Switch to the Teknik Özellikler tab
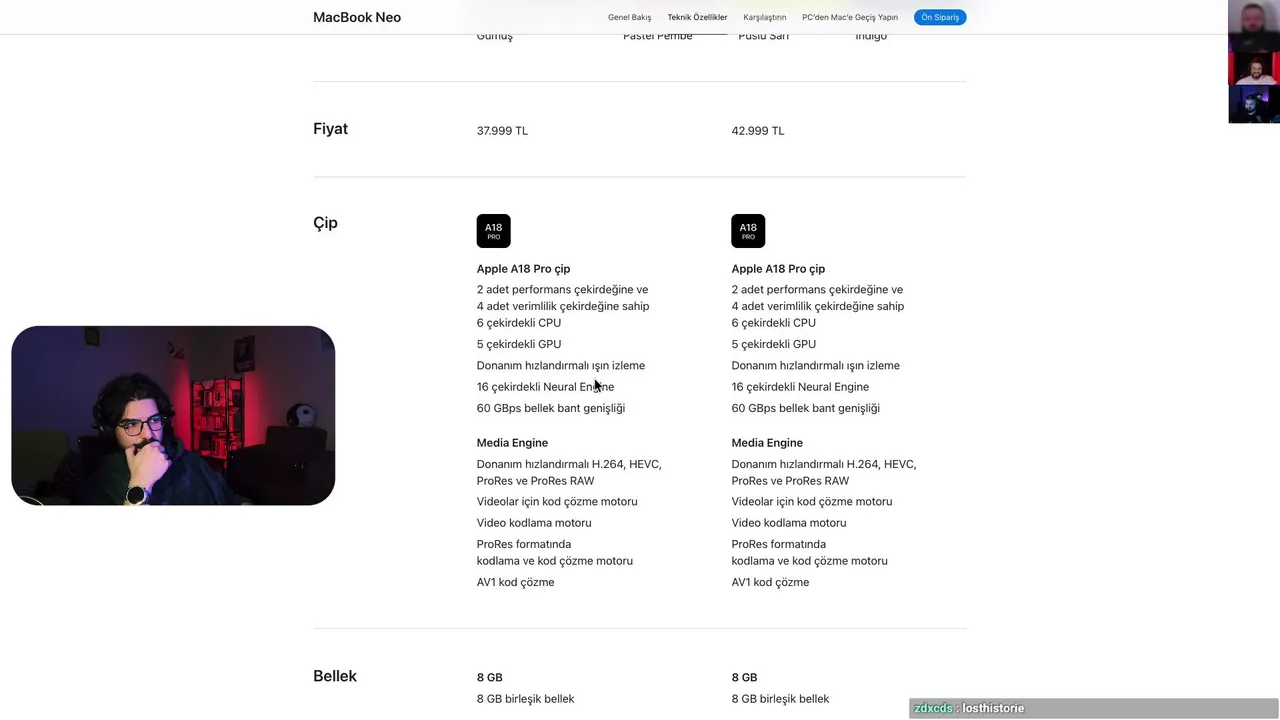Screen dimensions: 1280x720 tap(697, 17)
